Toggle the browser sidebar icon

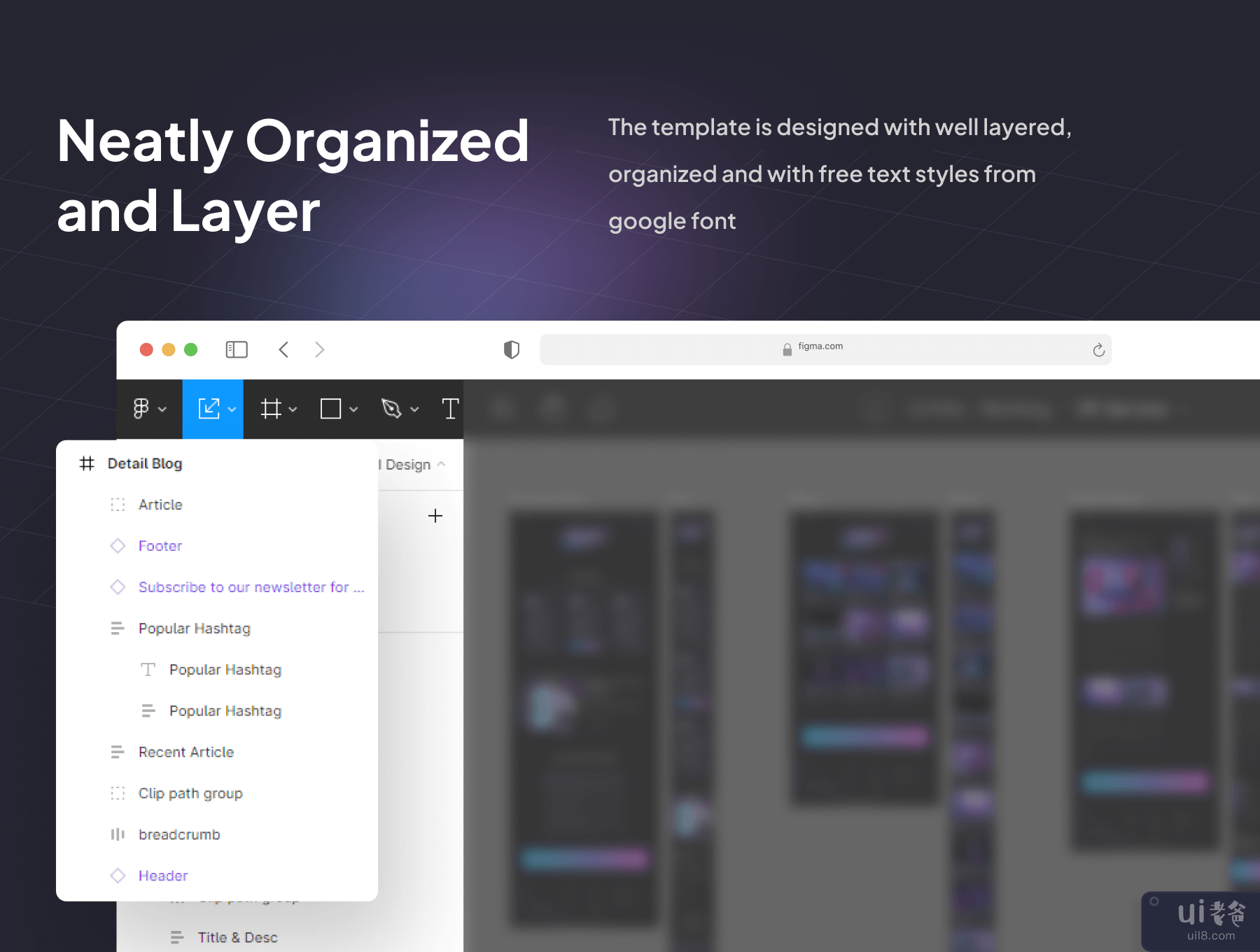pos(237,349)
